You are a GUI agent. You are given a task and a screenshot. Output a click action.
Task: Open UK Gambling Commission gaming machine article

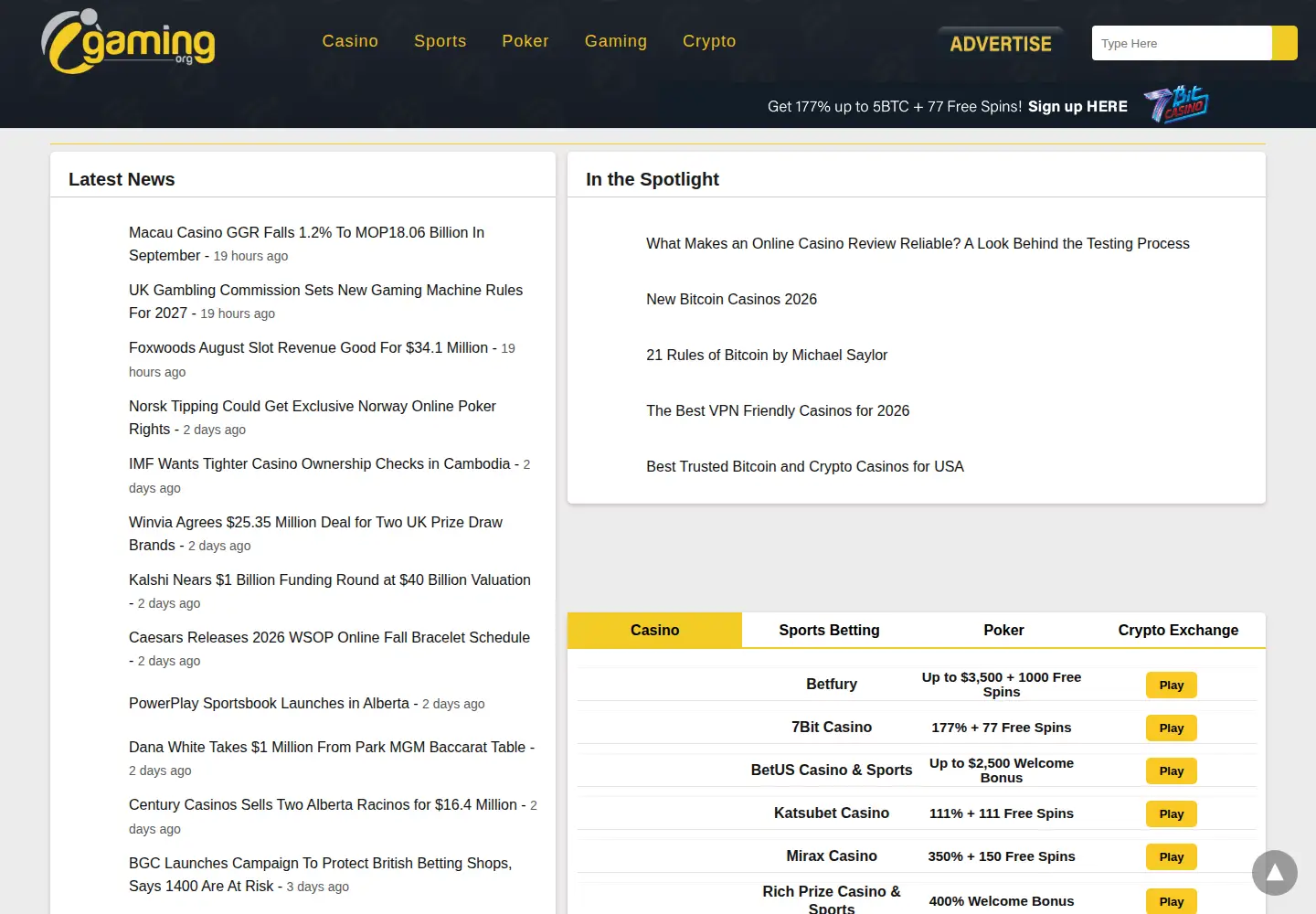point(325,302)
